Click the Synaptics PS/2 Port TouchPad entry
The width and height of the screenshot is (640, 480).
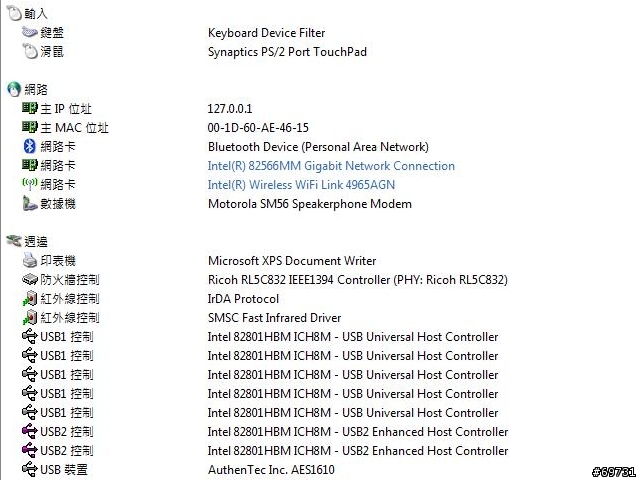(x=287, y=52)
